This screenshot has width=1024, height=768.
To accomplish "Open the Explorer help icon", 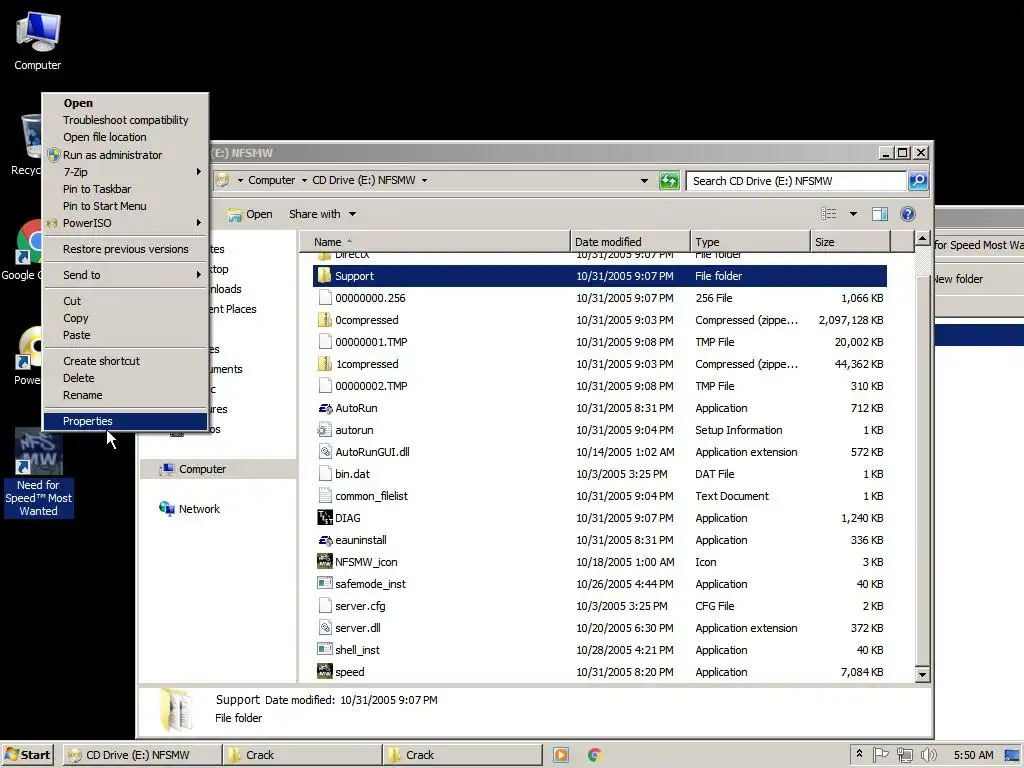I will coord(908,214).
